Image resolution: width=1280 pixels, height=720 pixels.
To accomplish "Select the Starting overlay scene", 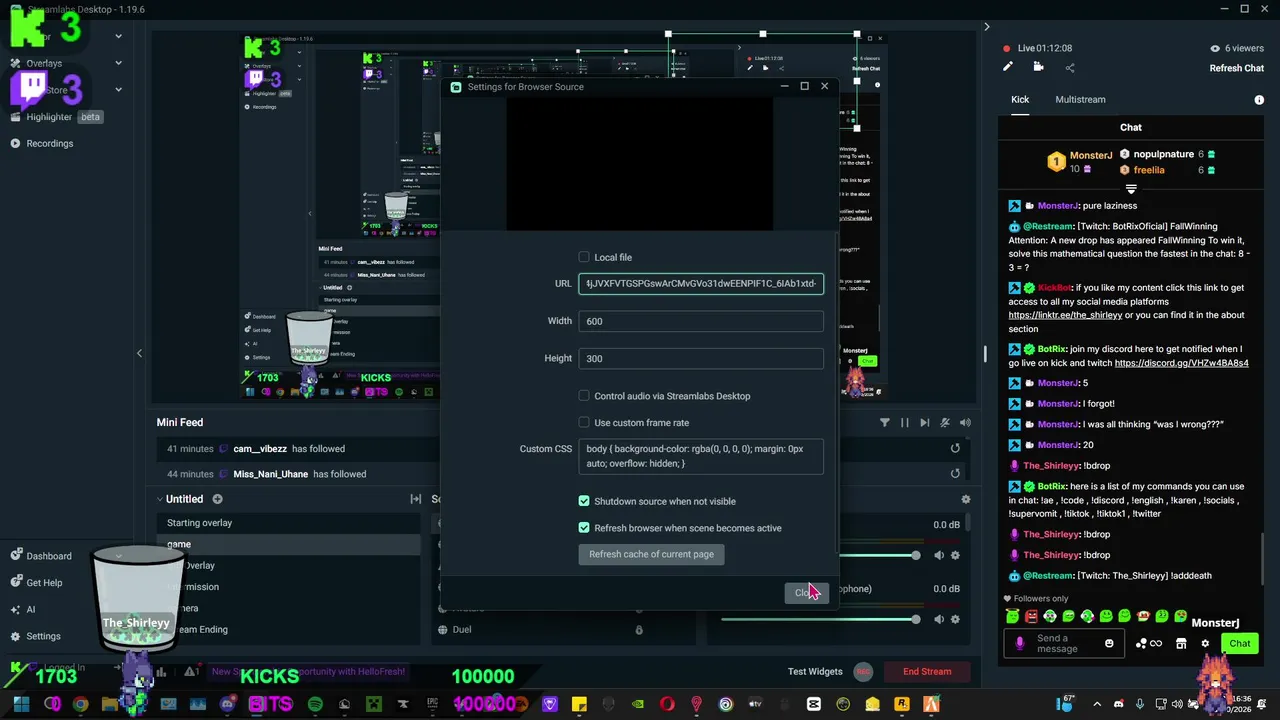I will coord(288,523).
